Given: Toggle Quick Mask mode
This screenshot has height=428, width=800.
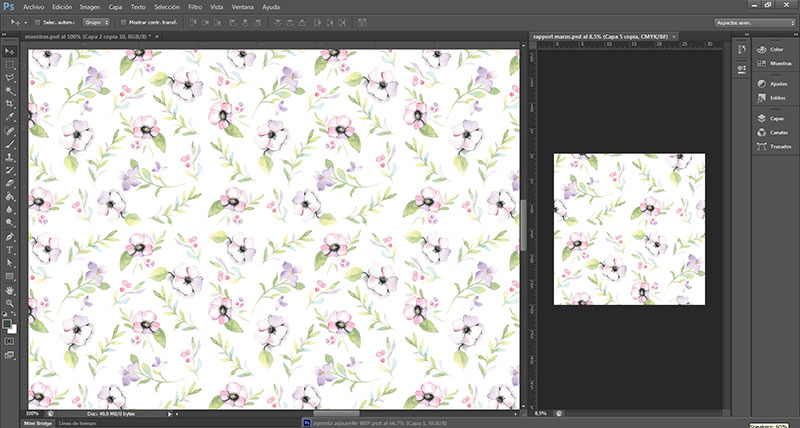Looking at the screenshot, I should (9, 341).
